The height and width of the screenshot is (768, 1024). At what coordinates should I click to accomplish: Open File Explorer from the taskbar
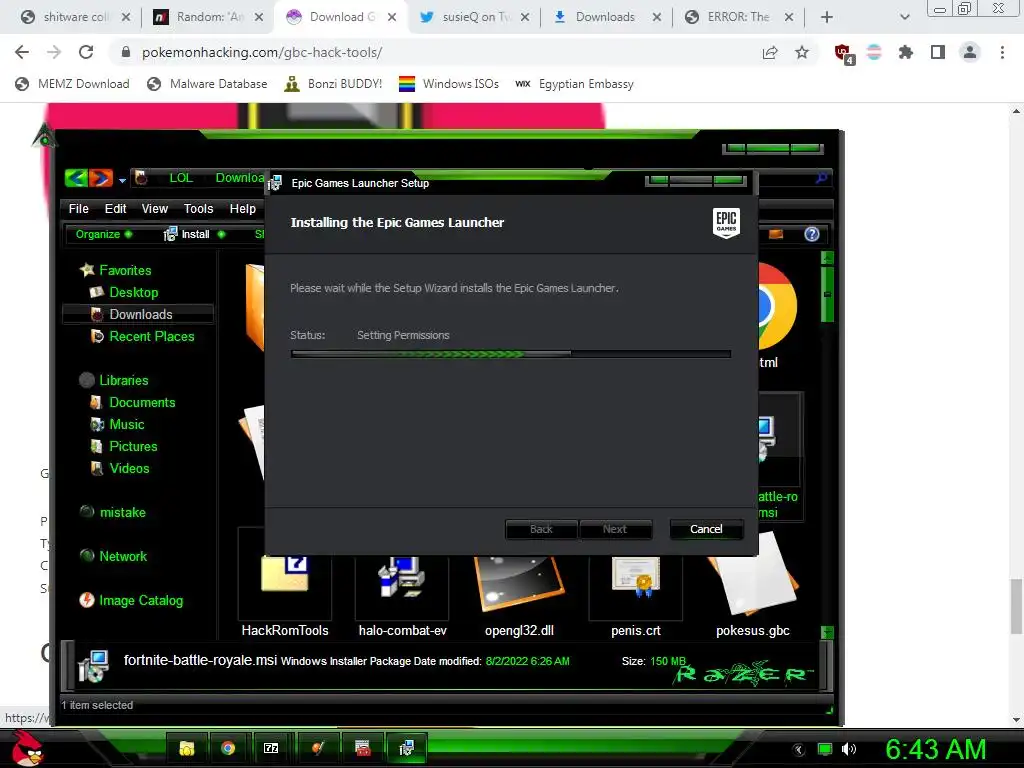tap(187, 748)
